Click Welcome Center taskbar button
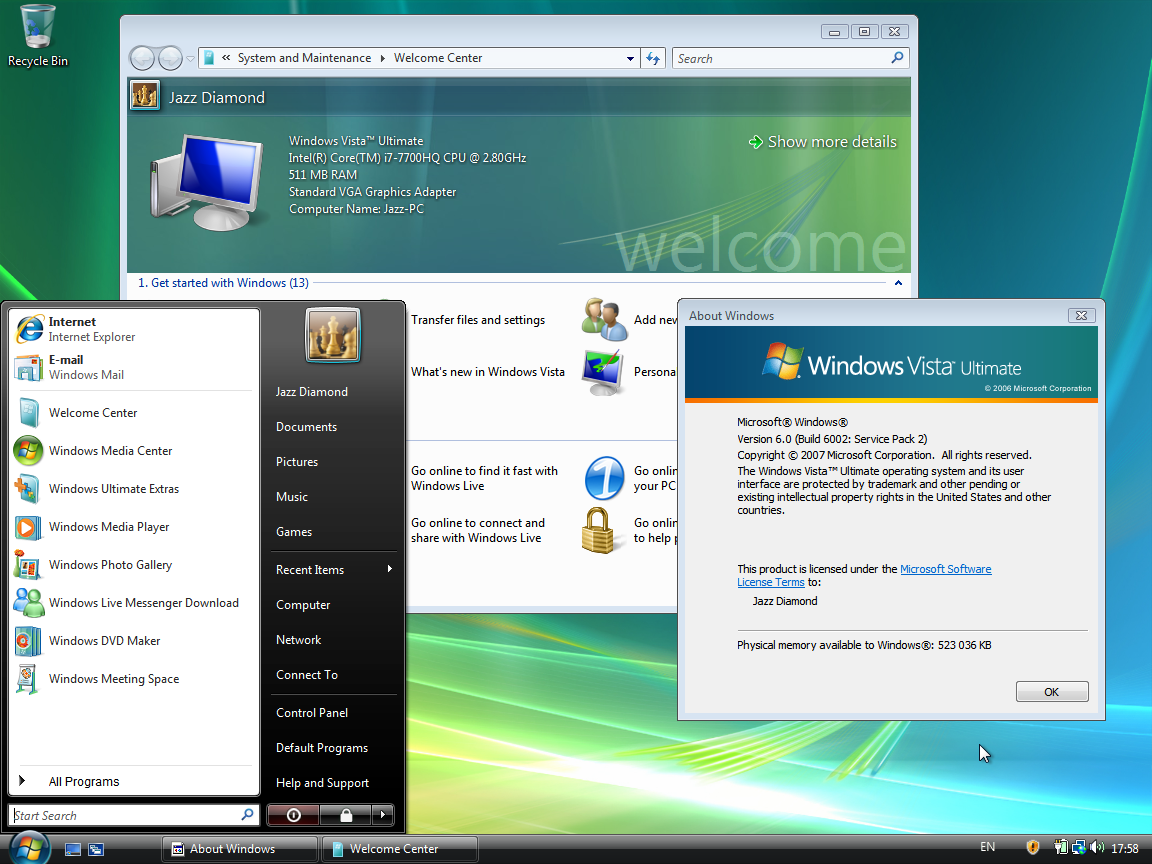This screenshot has height=864, width=1152. [x=400, y=849]
